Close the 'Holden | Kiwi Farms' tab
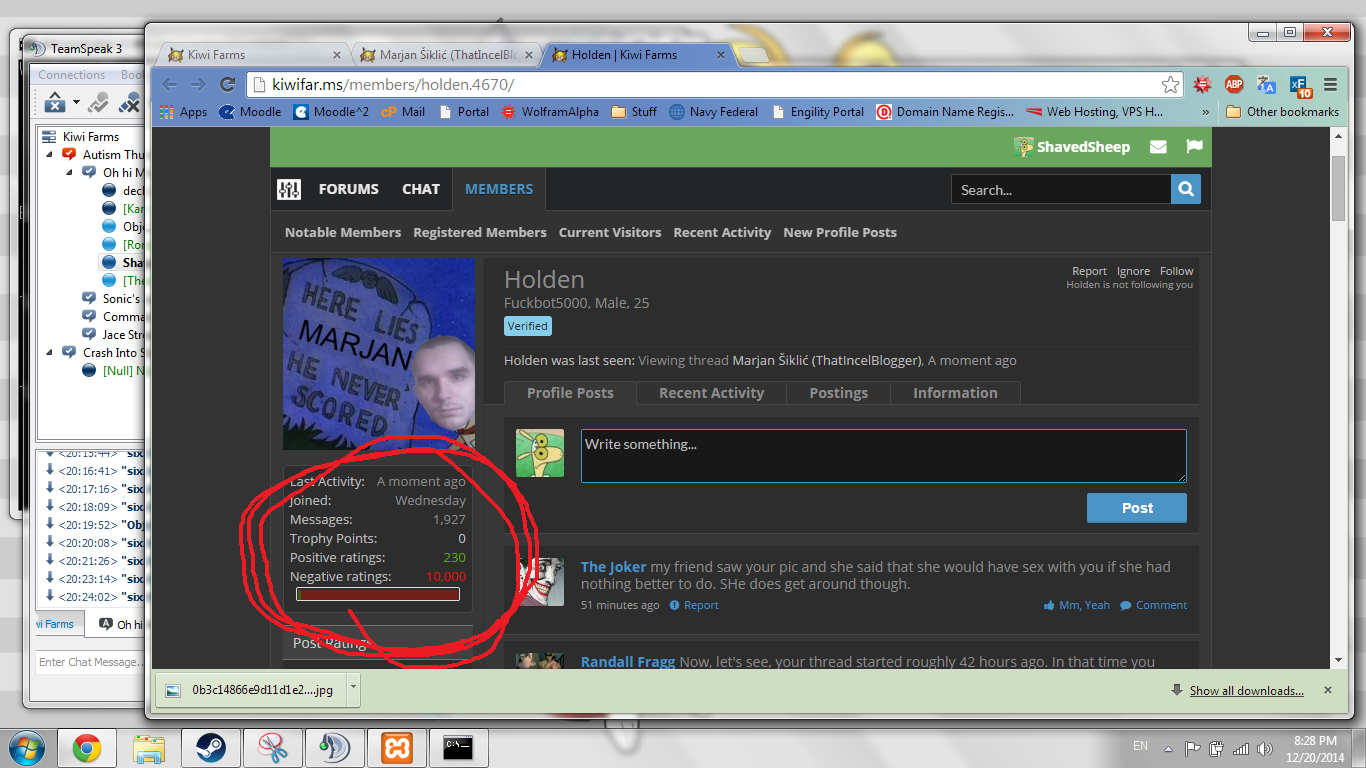 tap(720, 55)
